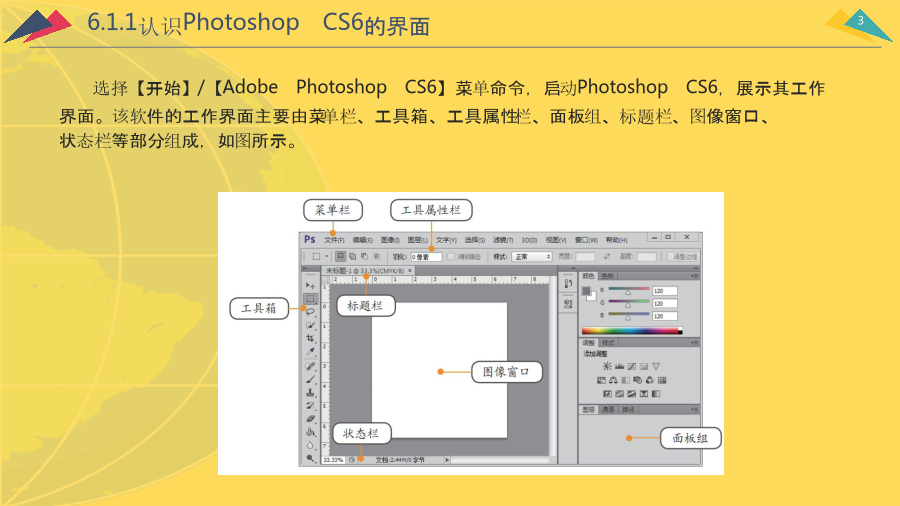Screen dimensions: 900x506
Task: Select the Crop tool
Action: 310,338
